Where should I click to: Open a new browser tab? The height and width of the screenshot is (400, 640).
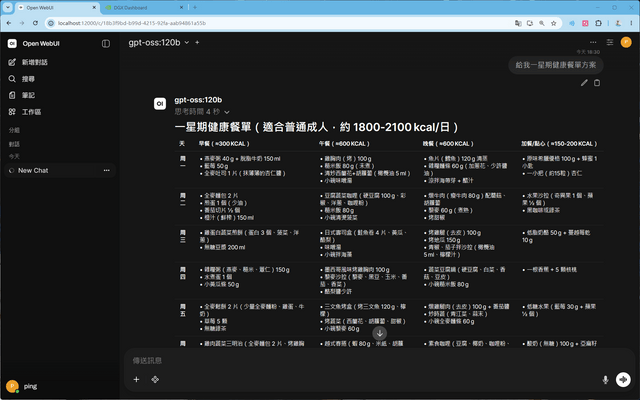pos(195,7)
